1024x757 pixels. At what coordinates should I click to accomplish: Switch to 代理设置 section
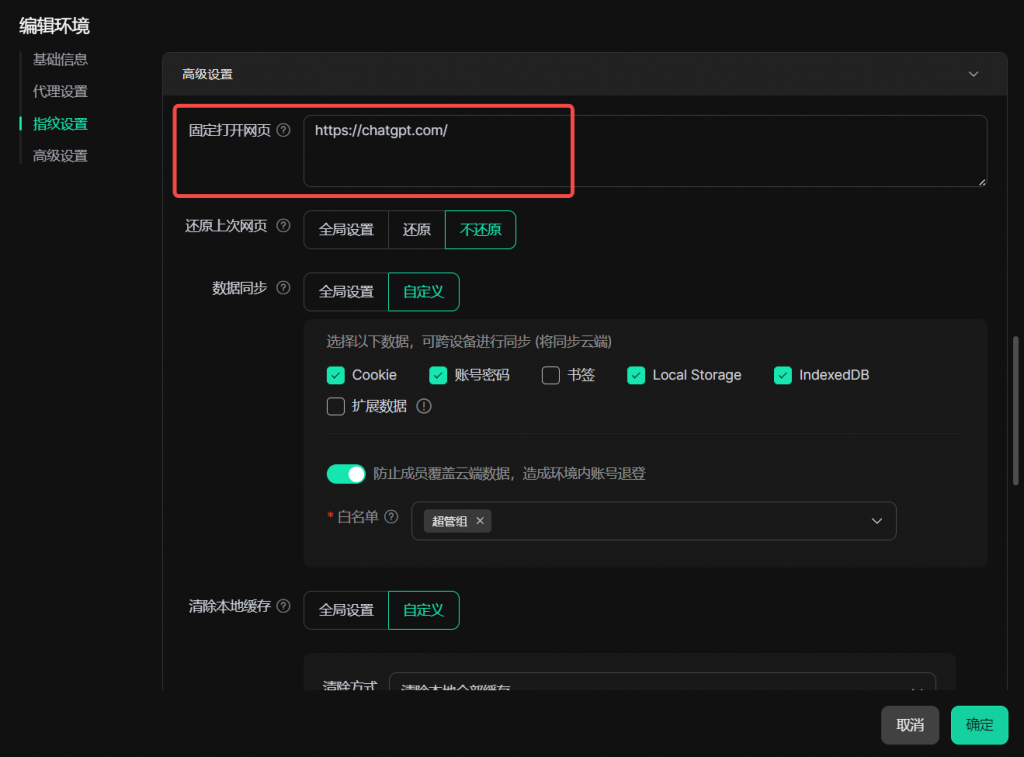[60, 91]
